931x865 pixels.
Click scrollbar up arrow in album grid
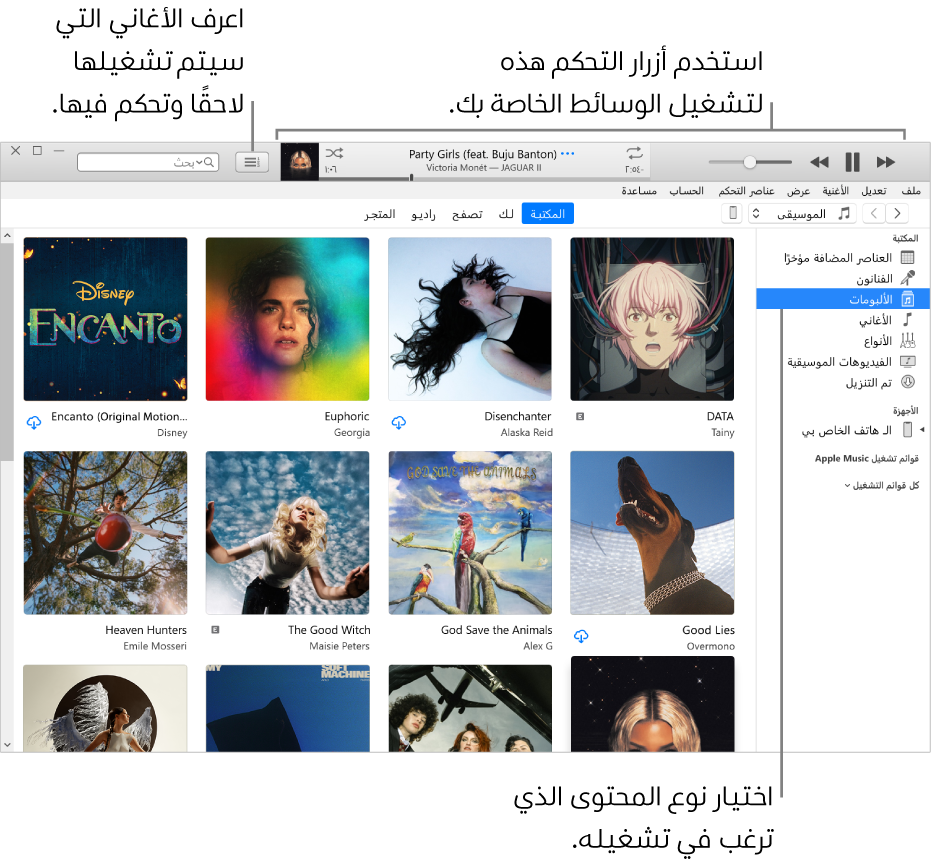7,236
